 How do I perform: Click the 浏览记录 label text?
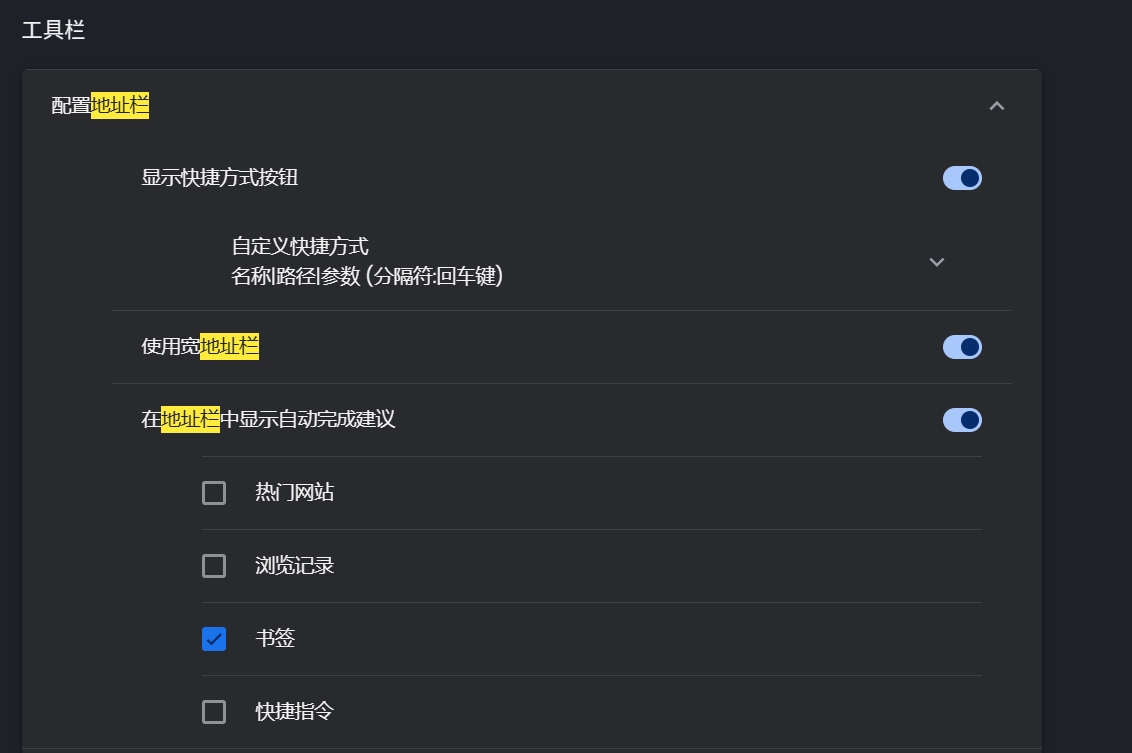294,566
